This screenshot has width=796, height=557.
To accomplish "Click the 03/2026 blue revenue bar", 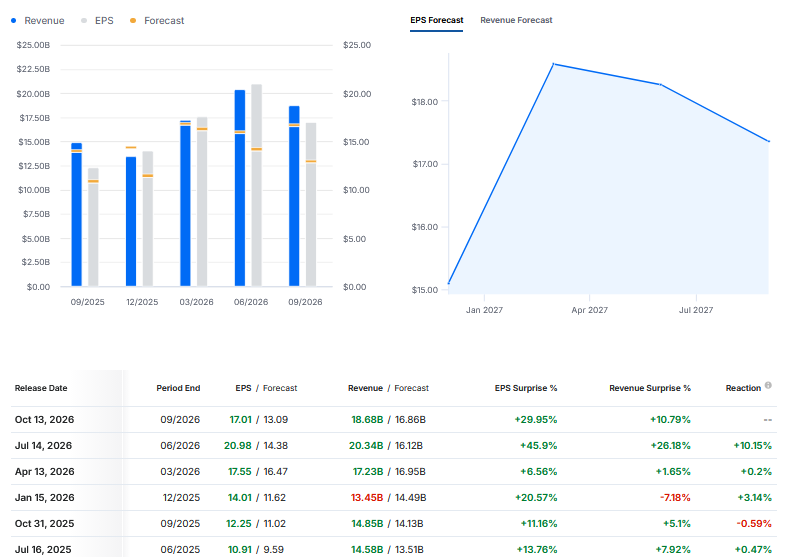I will (x=185, y=203).
